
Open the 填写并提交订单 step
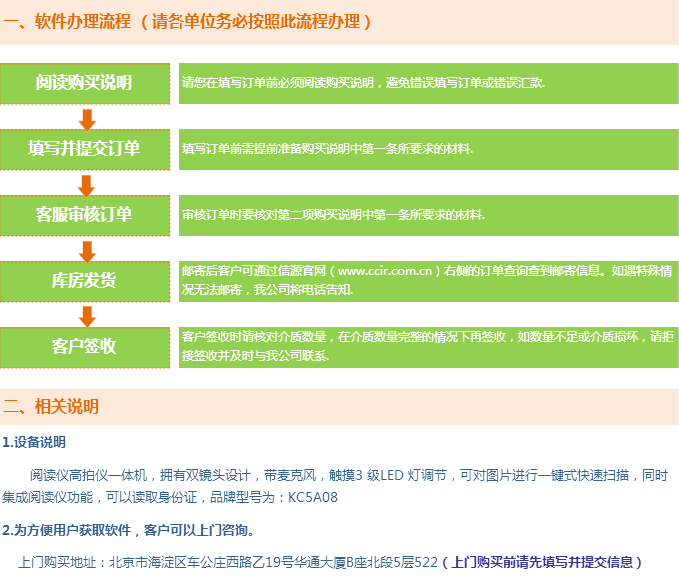click(x=85, y=149)
